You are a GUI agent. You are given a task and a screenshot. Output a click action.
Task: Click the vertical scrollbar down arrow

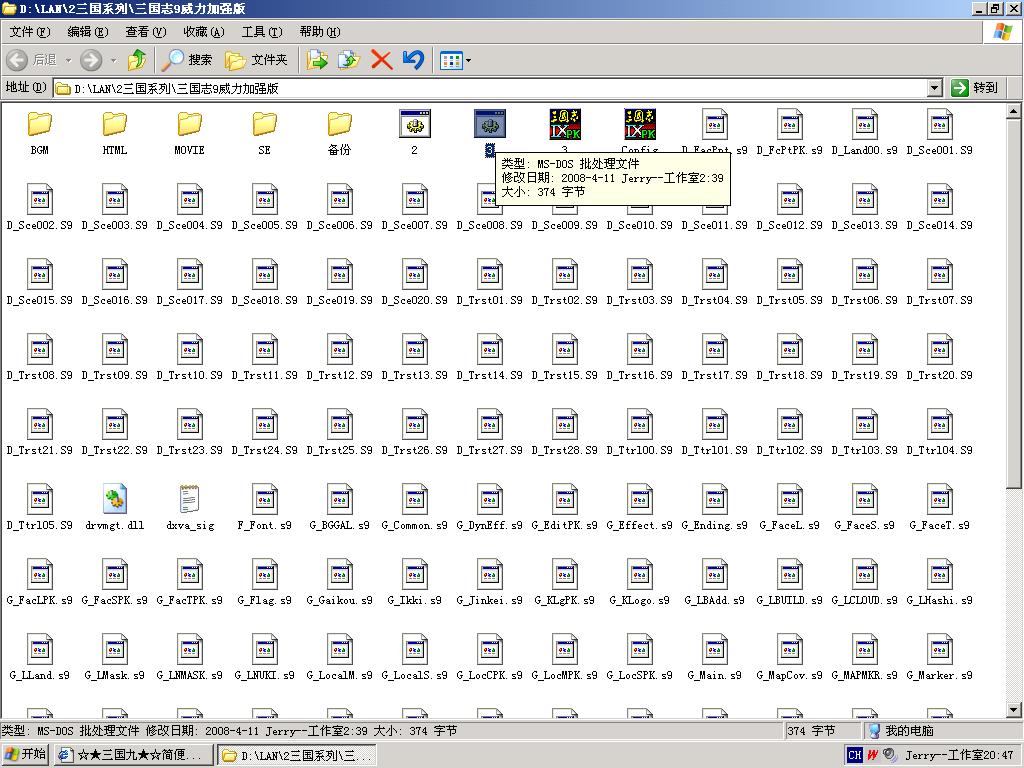(1014, 711)
